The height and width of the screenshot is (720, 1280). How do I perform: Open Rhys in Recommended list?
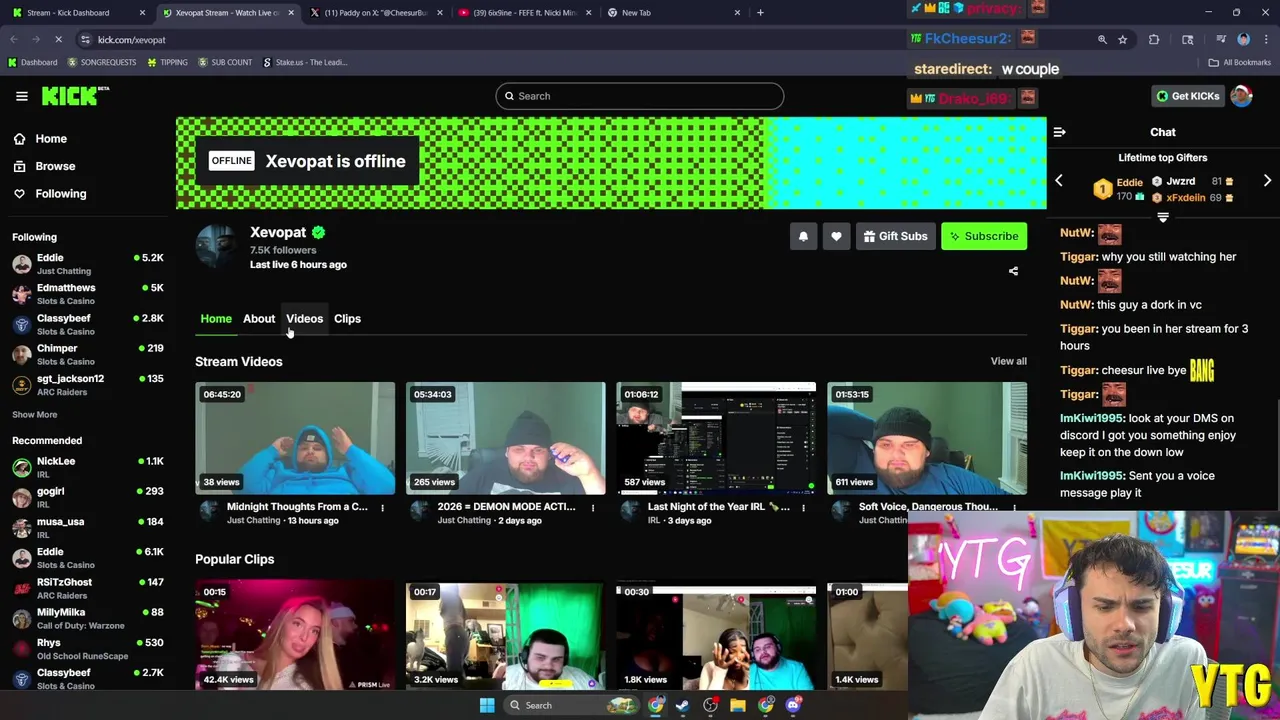coord(87,648)
